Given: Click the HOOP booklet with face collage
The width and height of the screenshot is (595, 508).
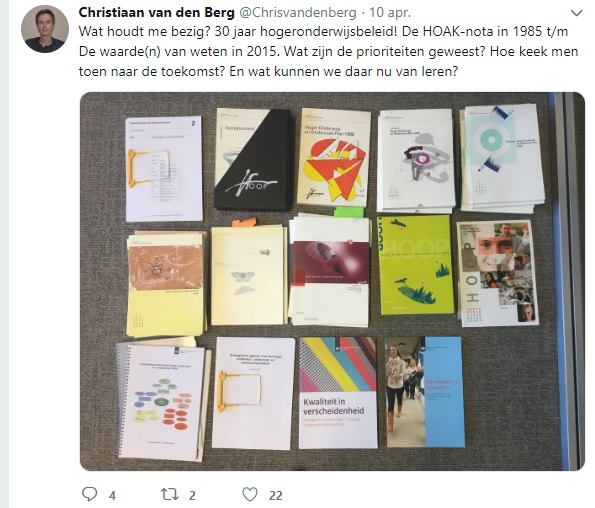Looking at the screenshot, I should pyautogui.click(x=498, y=273).
